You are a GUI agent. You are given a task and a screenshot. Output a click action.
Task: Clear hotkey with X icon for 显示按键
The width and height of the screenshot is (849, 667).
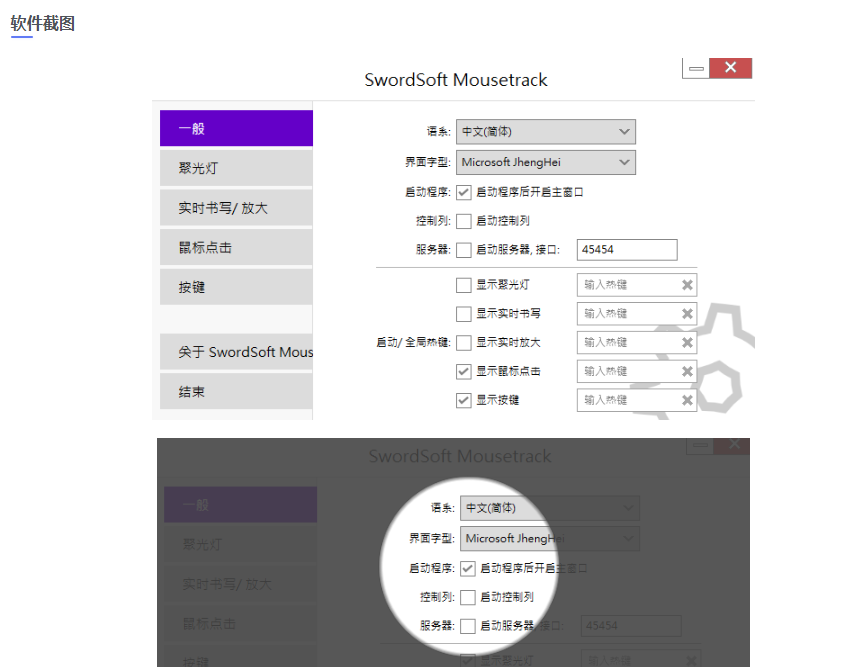point(687,400)
